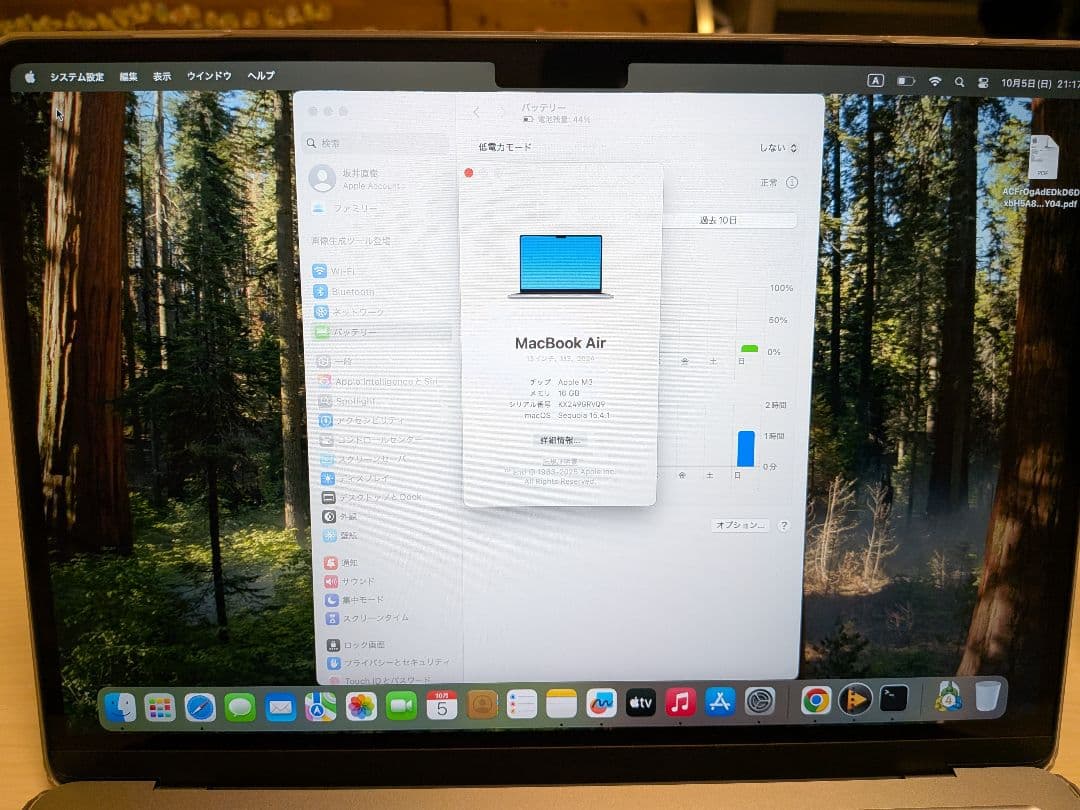Open サウンド (Sound) settings
Image resolution: width=1080 pixels, height=810 pixels.
pos(360,581)
